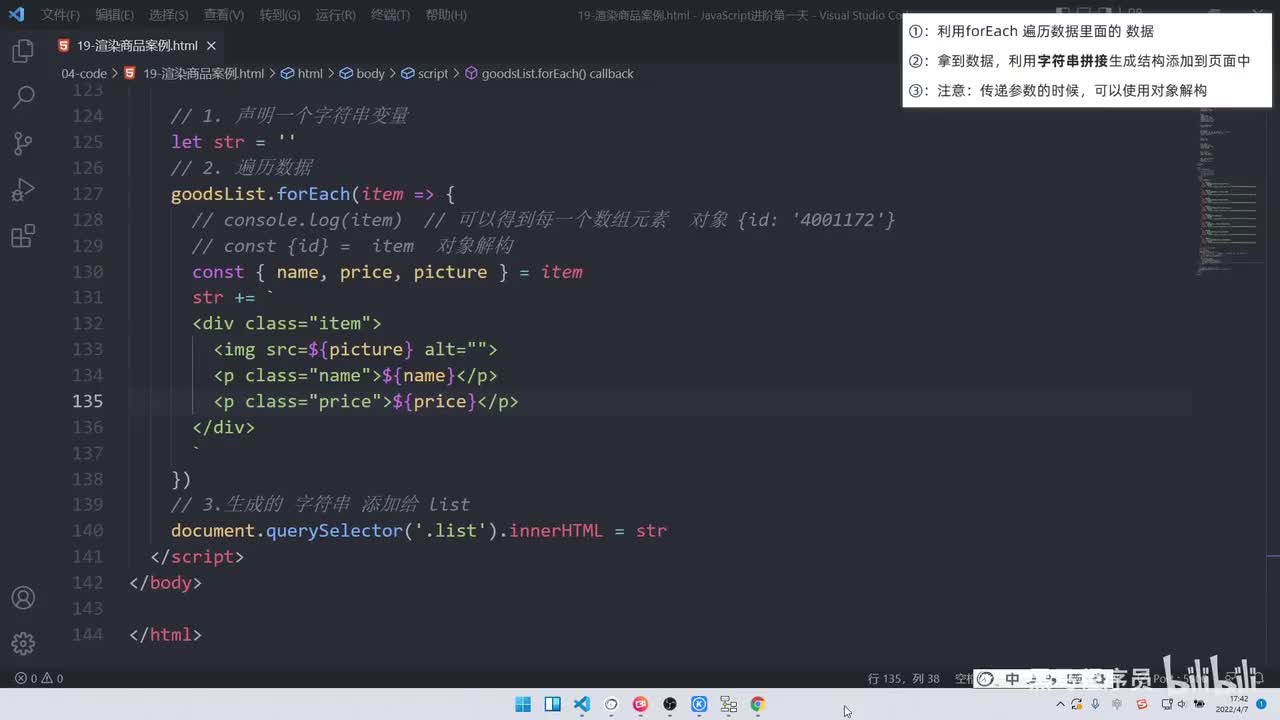
Task: Click the microphone tray icon
Action: tap(1096, 704)
